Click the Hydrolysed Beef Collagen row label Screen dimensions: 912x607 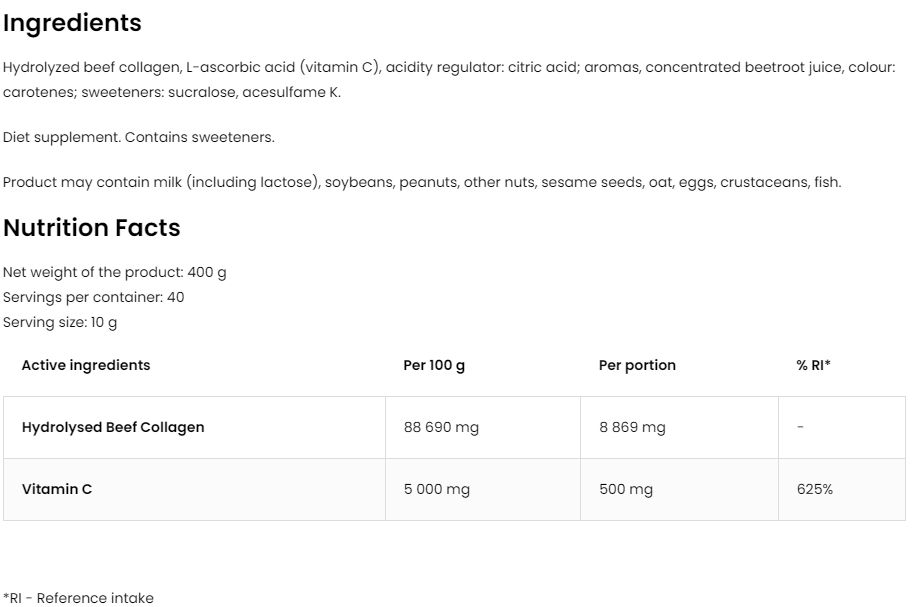pos(113,427)
